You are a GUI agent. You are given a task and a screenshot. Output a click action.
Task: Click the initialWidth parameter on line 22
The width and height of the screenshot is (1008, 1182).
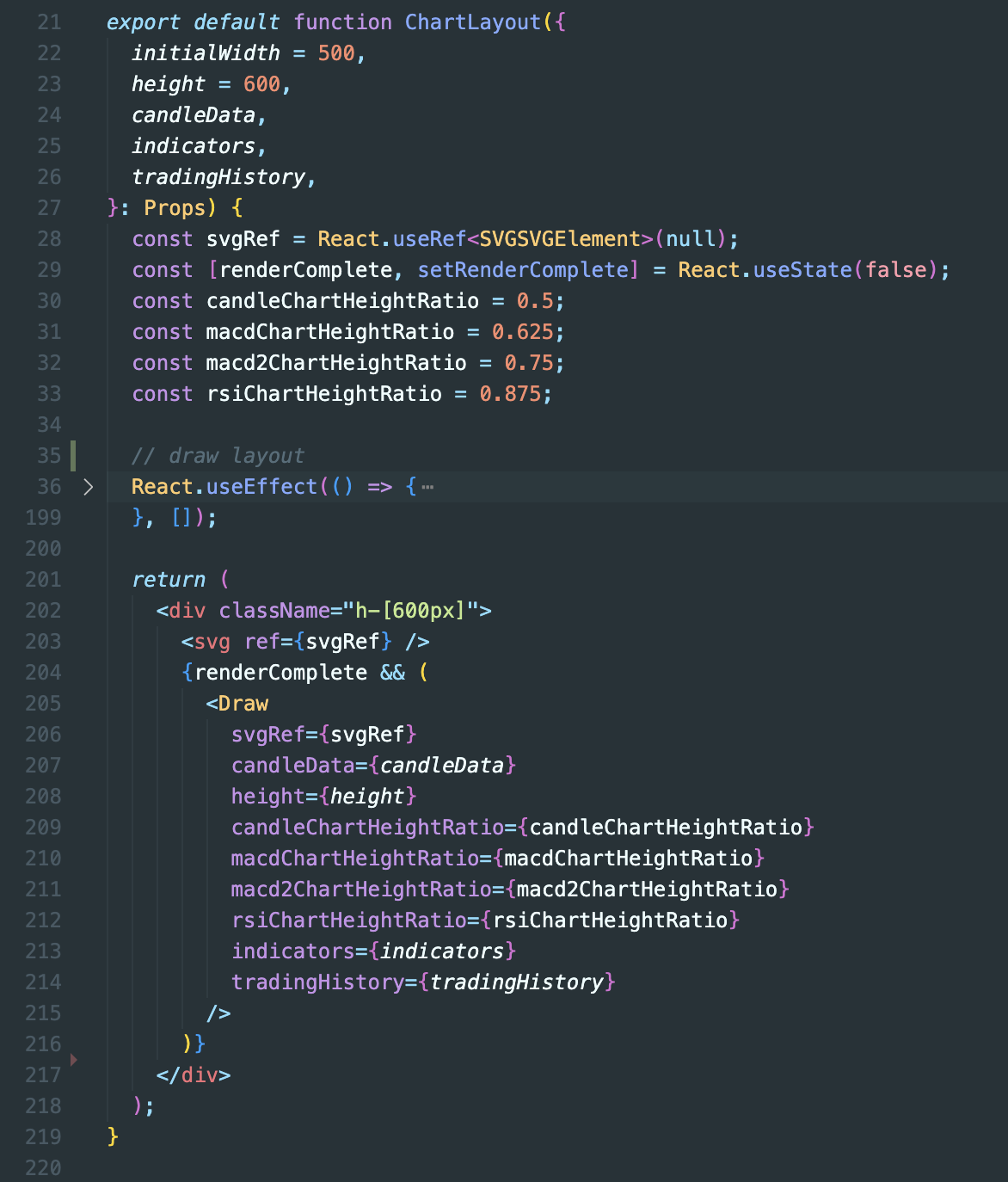click(x=206, y=53)
